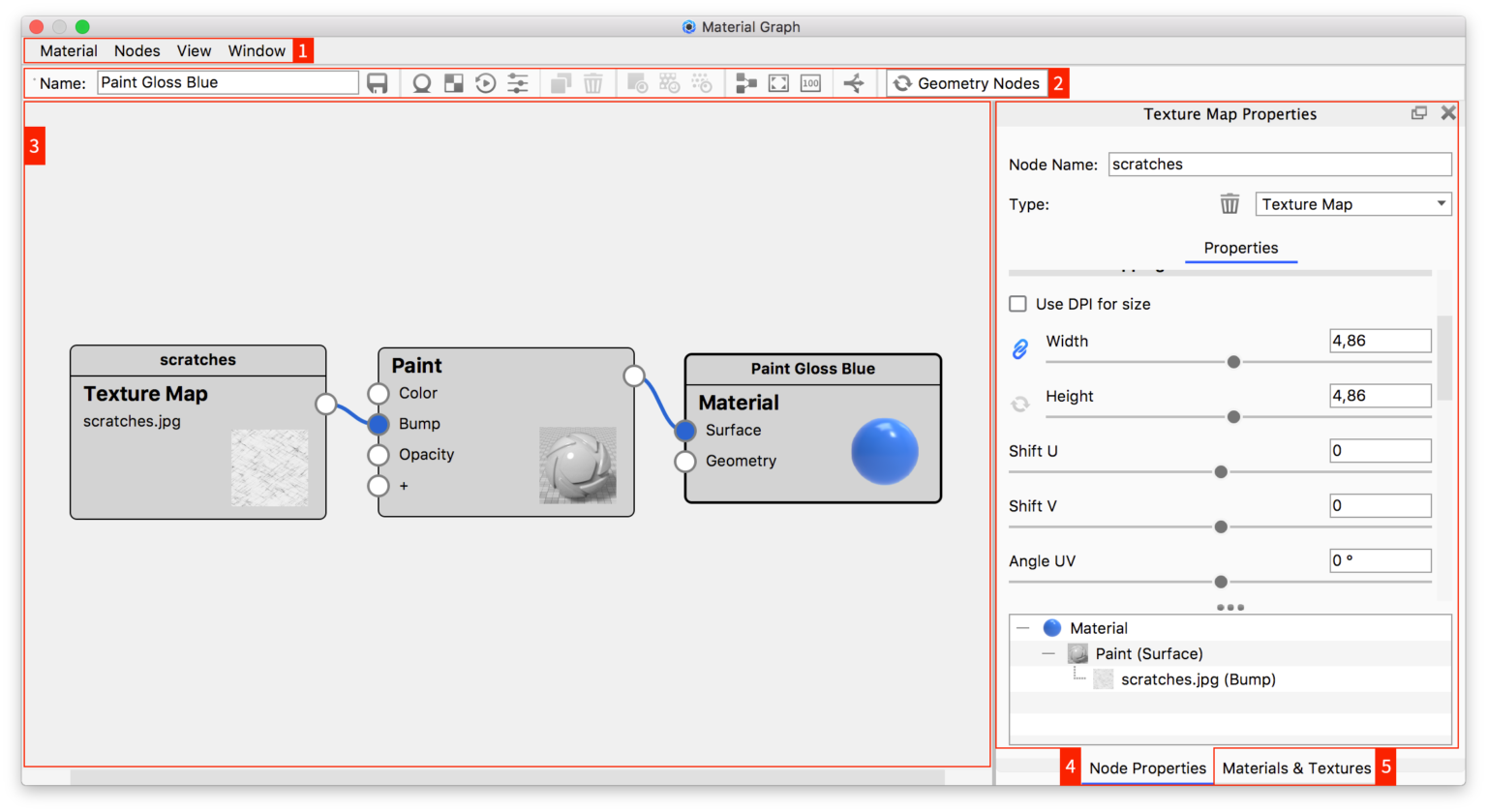The width and height of the screenshot is (1487, 812).
Task: Enable the Use DPI for size checkbox
Action: coord(1017,303)
